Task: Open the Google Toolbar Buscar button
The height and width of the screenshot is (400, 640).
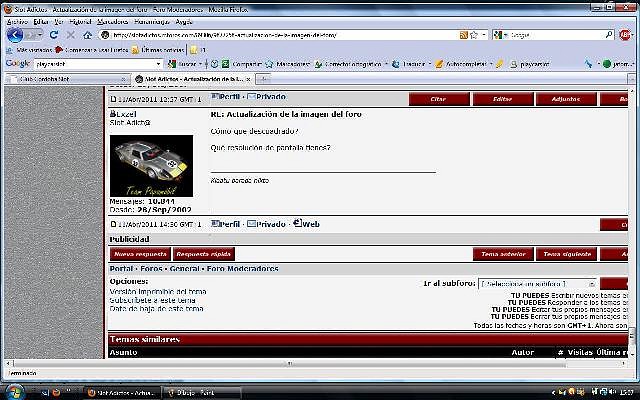Action: (182, 64)
